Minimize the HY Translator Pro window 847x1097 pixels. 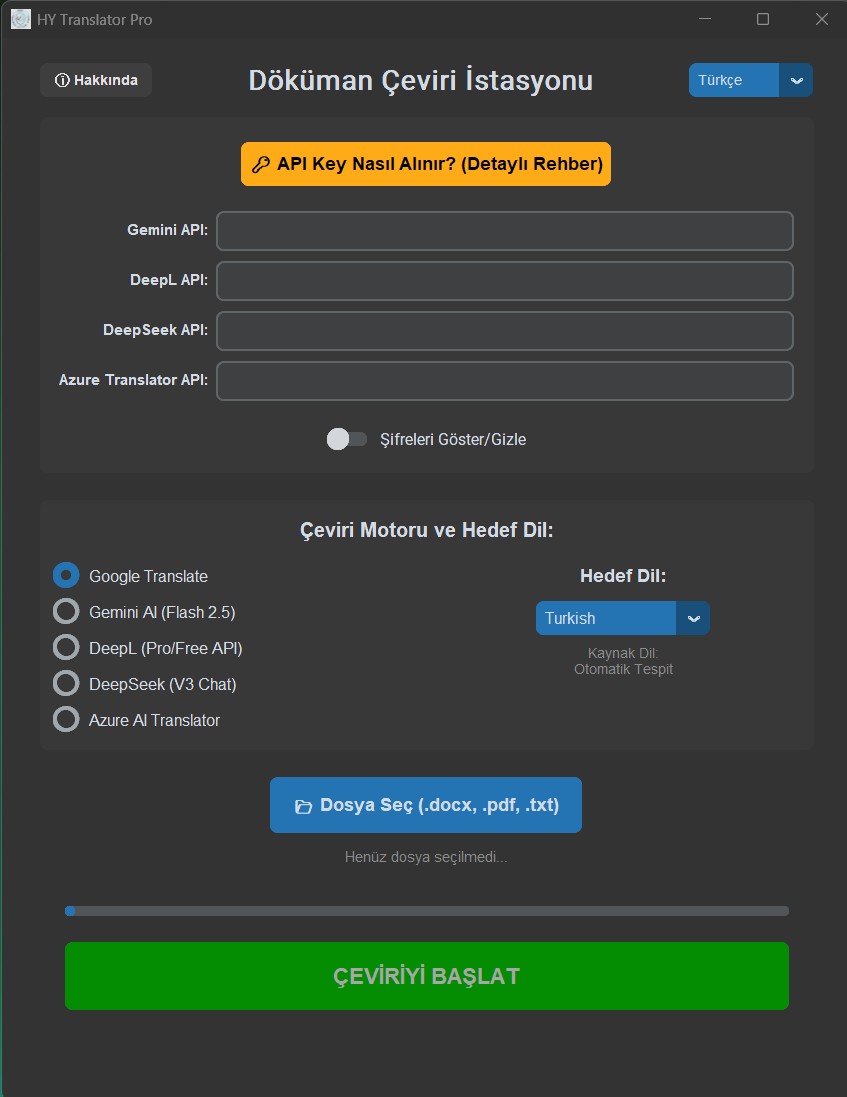pos(705,20)
